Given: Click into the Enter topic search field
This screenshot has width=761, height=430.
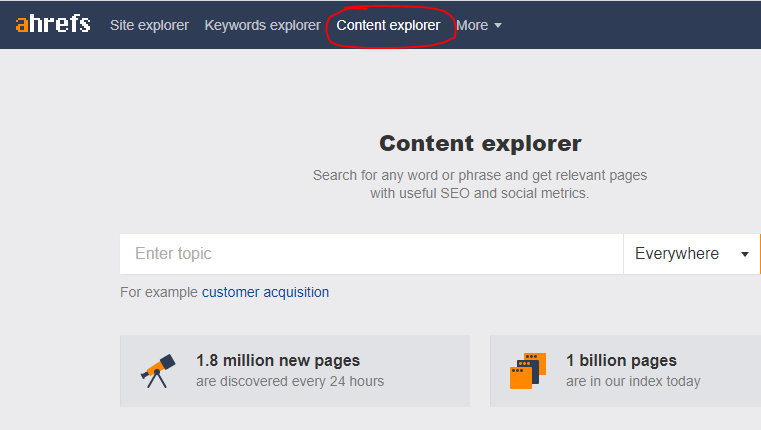Looking at the screenshot, I should click(x=371, y=254).
